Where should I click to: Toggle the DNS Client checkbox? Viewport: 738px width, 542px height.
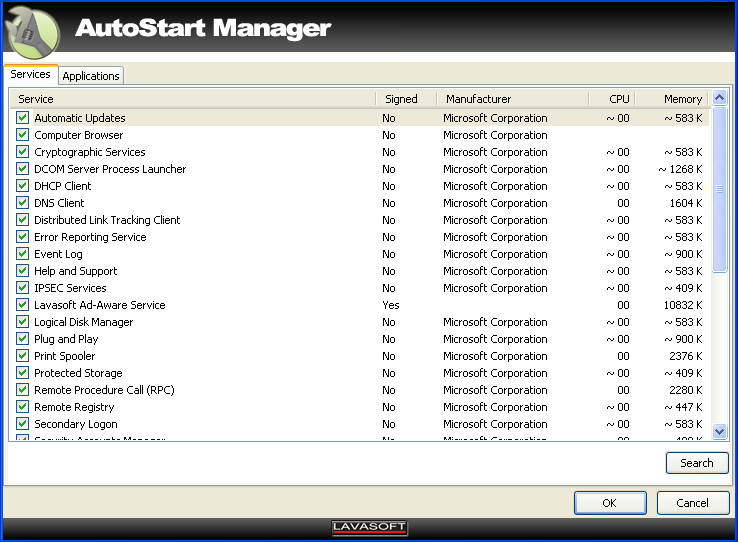22,202
